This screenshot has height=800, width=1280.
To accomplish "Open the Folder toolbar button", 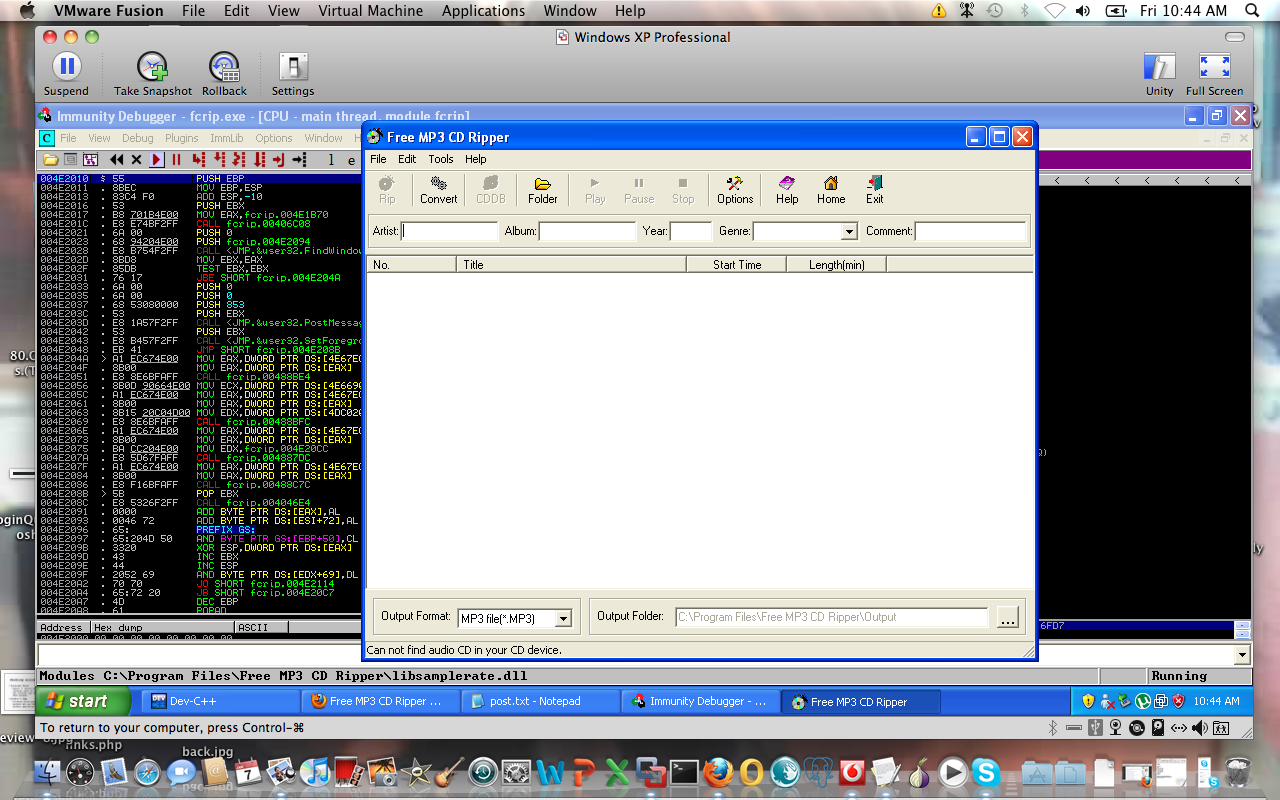I will [543, 190].
